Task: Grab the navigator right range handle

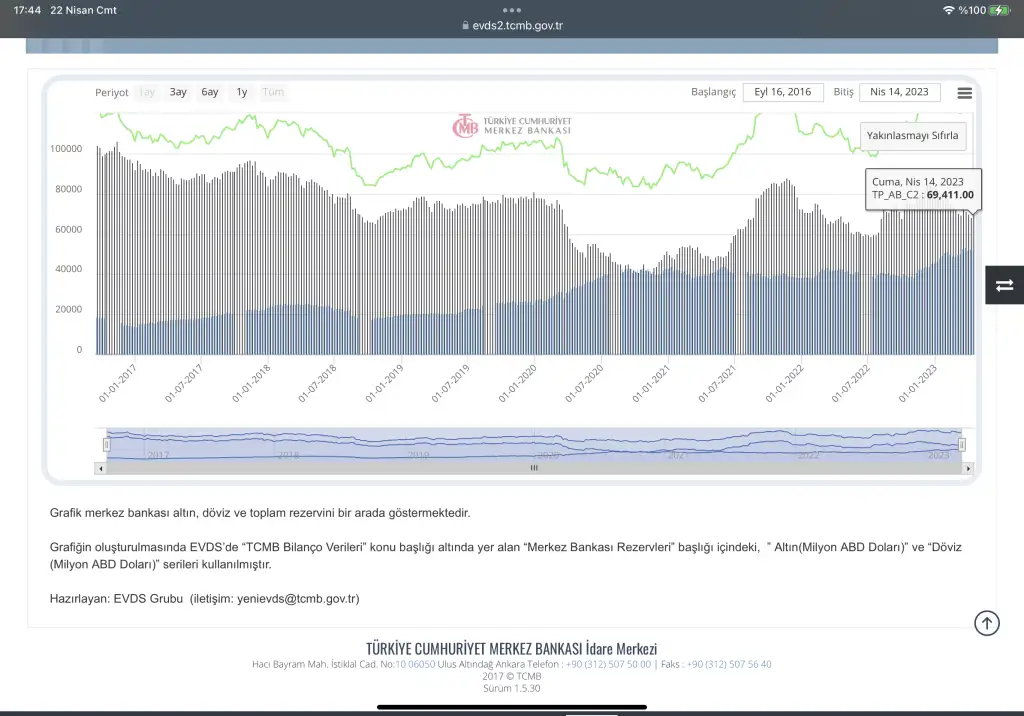Action: [961, 445]
